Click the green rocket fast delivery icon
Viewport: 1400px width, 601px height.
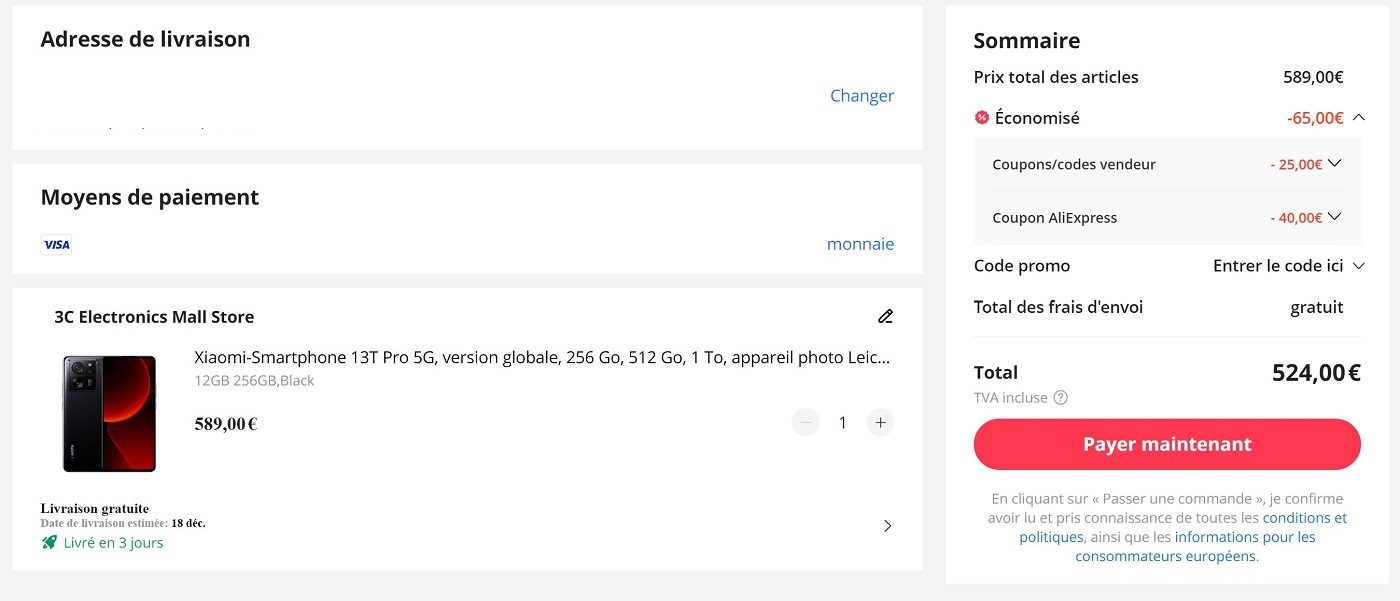[x=50, y=542]
